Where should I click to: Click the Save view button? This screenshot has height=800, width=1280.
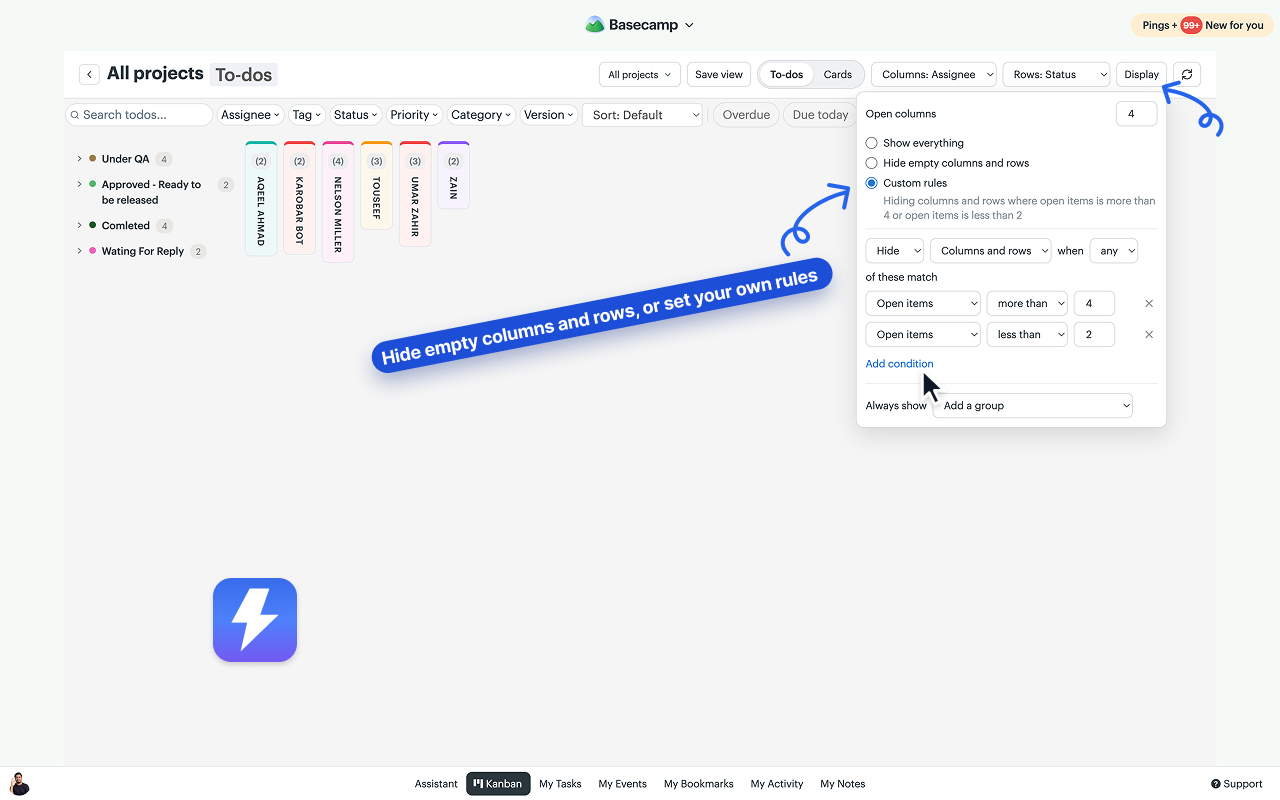[719, 74]
